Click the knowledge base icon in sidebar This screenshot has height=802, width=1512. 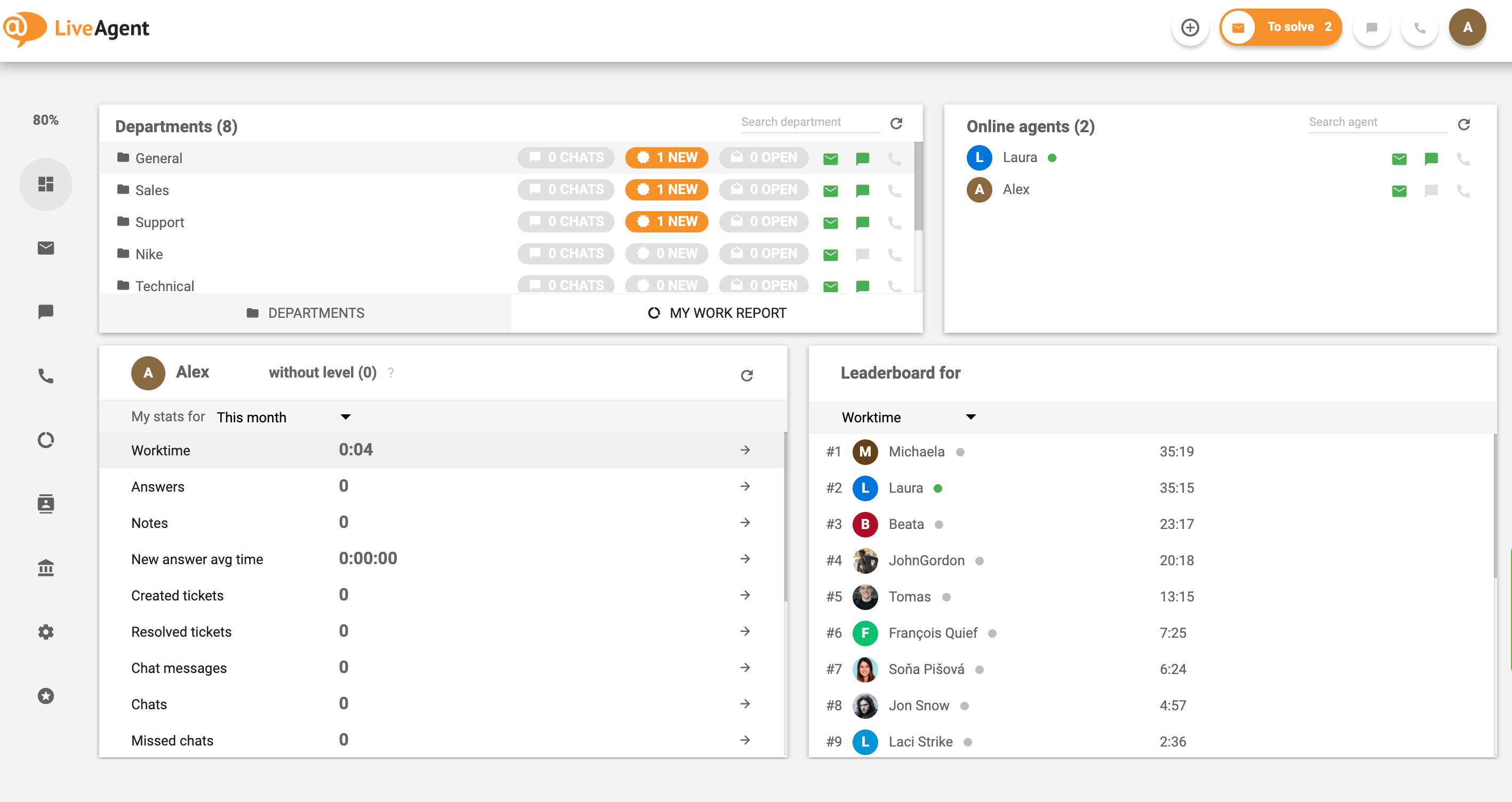(x=45, y=567)
